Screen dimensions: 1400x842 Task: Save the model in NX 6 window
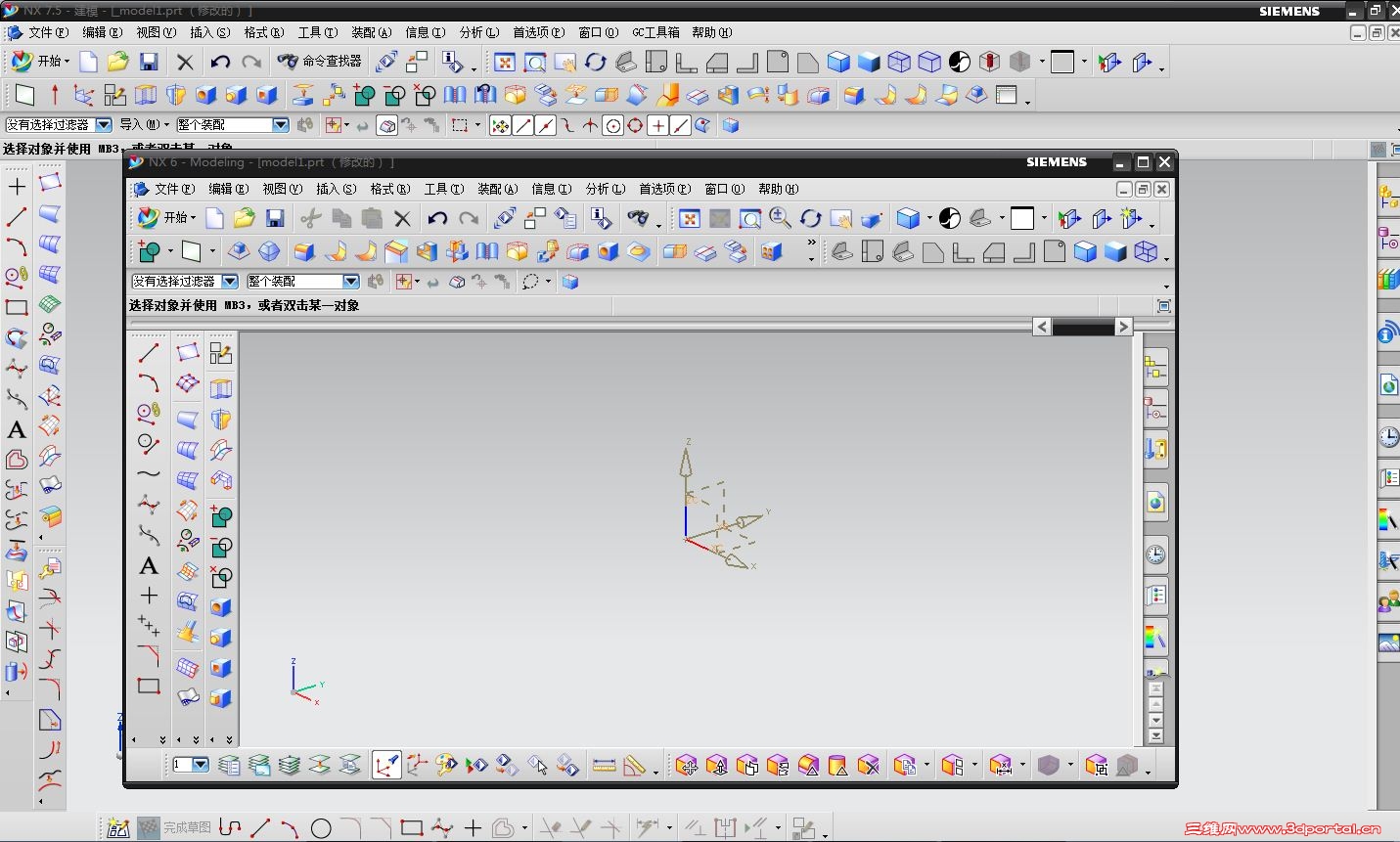pyautogui.click(x=275, y=218)
